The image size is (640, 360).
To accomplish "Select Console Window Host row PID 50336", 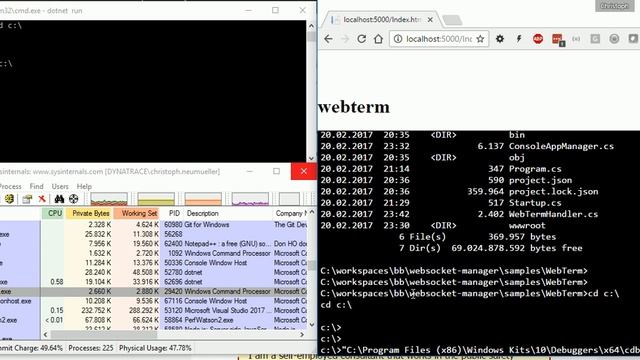I will (x=153, y=263).
